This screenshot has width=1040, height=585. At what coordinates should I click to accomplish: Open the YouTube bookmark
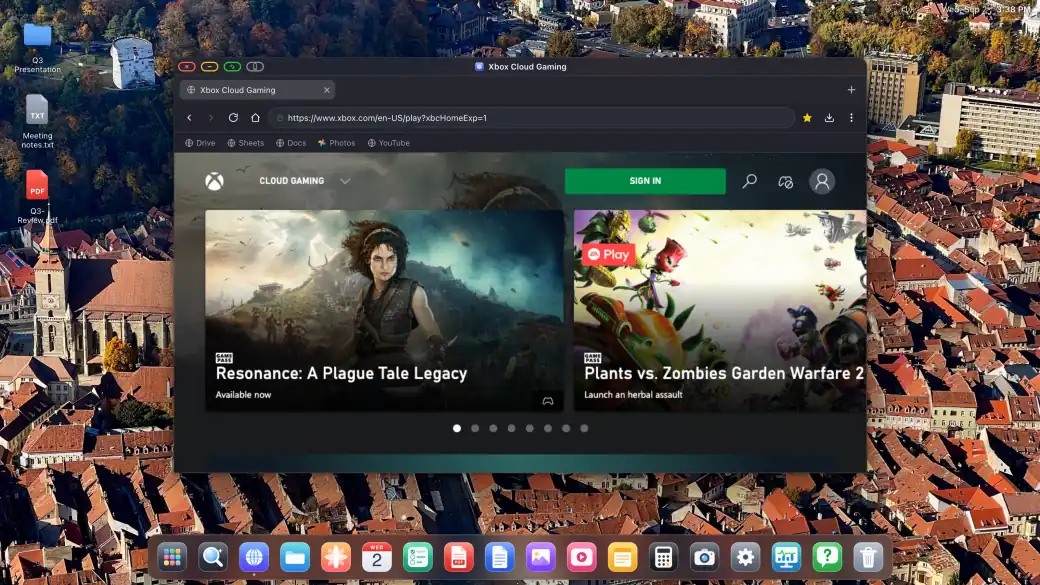[389, 143]
